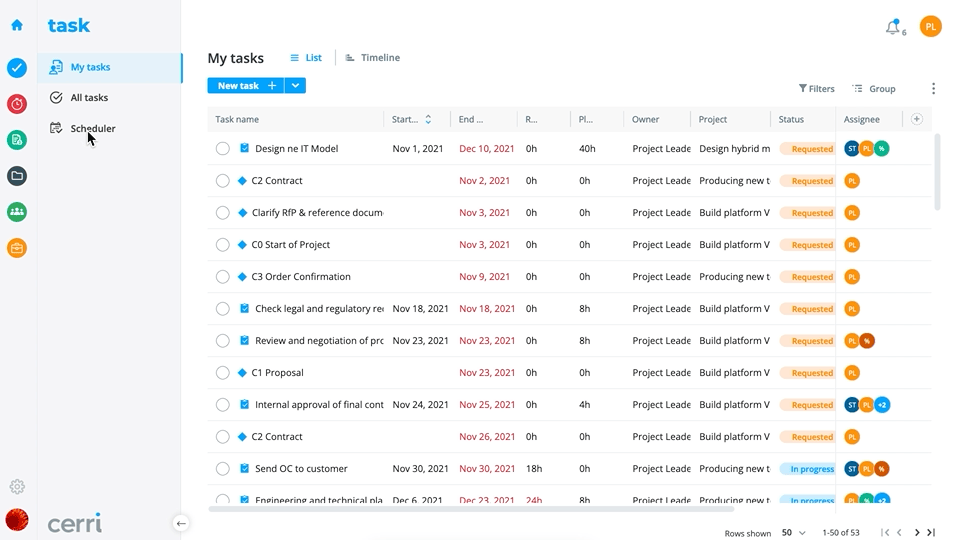Switch to the List view tab
The height and width of the screenshot is (540, 960).
306,58
